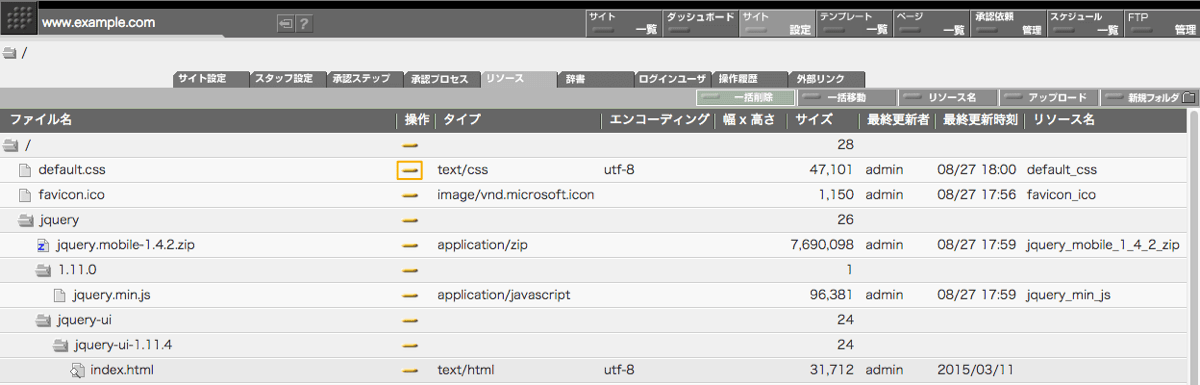The width and height of the screenshot is (1200, 385).
Task: Expand the jquery-ui folder
Action: pyautogui.click(x=43, y=321)
